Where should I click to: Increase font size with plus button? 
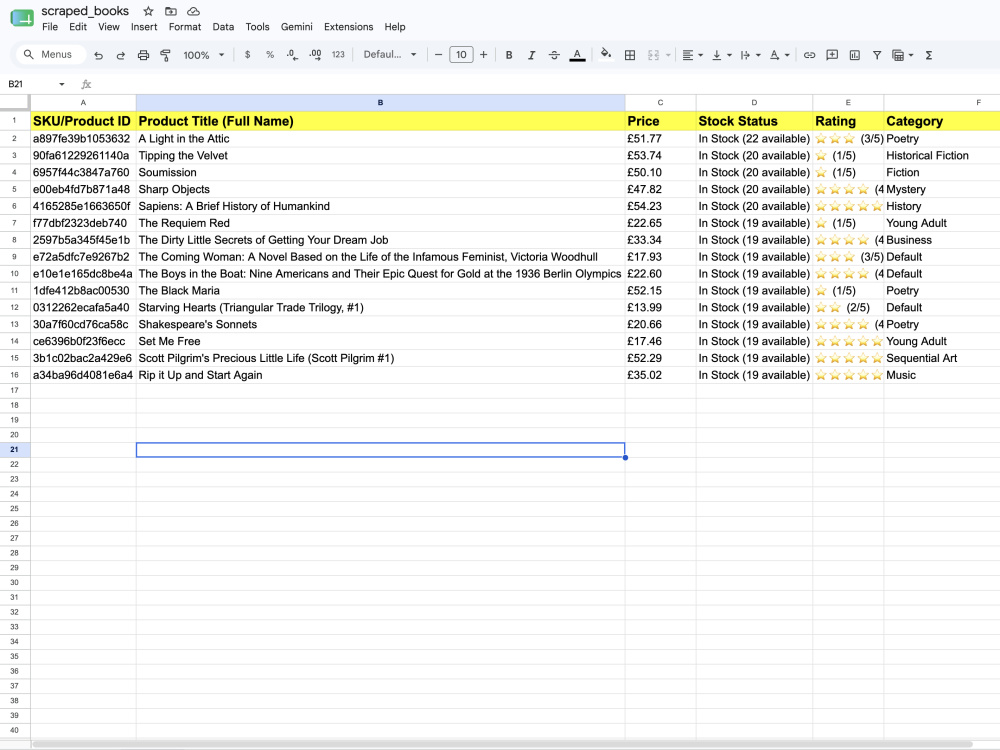[483, 55]
